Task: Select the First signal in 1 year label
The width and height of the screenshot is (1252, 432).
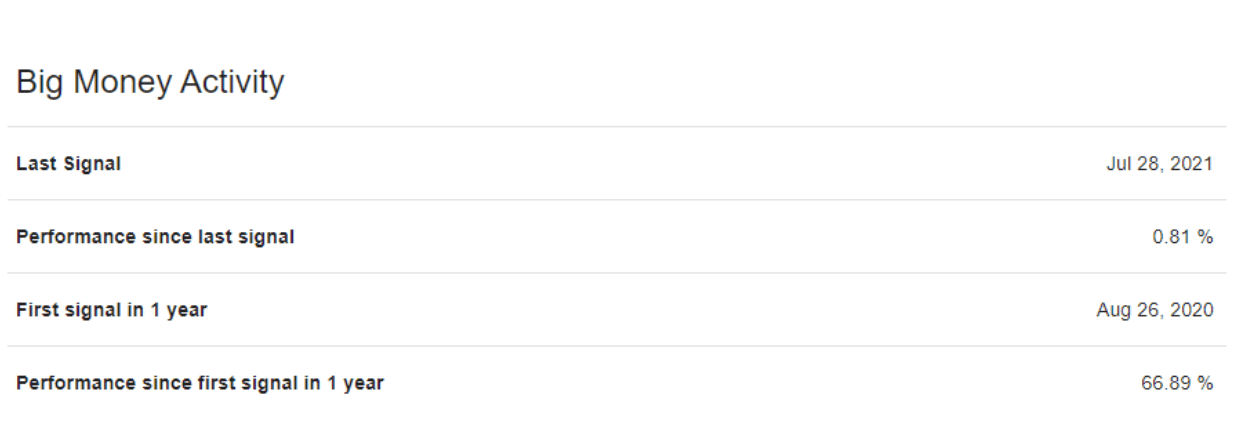Action: (111, 310)
